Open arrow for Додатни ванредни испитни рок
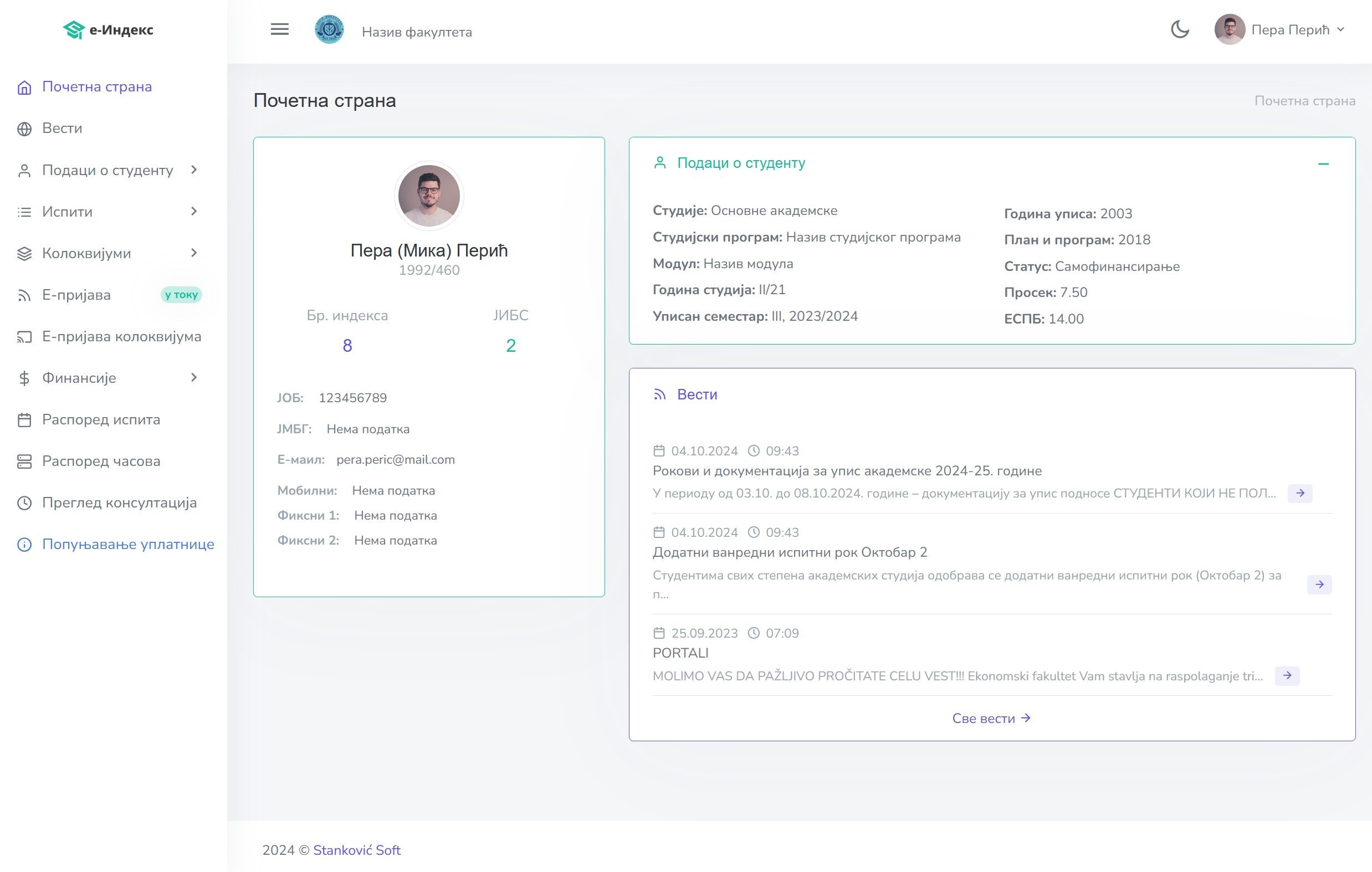This screenshot has width=1372, height=872. click(x=1319, y=584)
